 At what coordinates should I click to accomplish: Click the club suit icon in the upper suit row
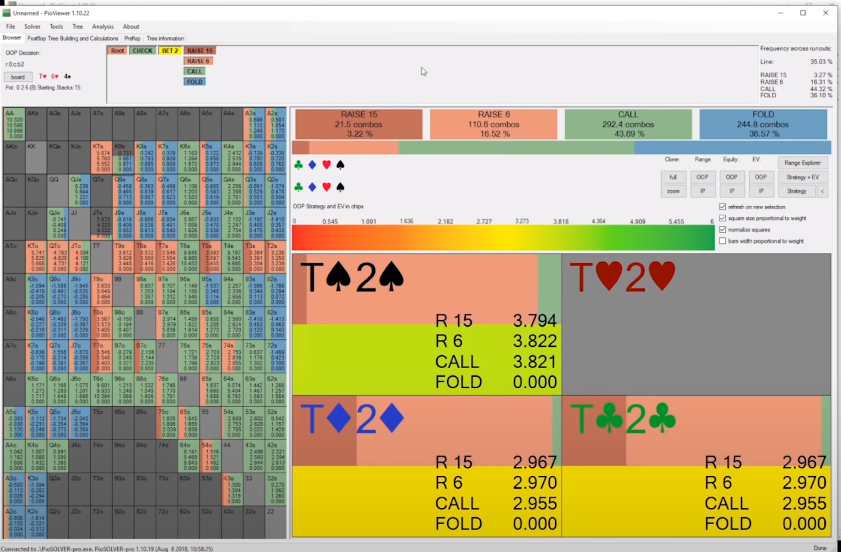(298, 163)
